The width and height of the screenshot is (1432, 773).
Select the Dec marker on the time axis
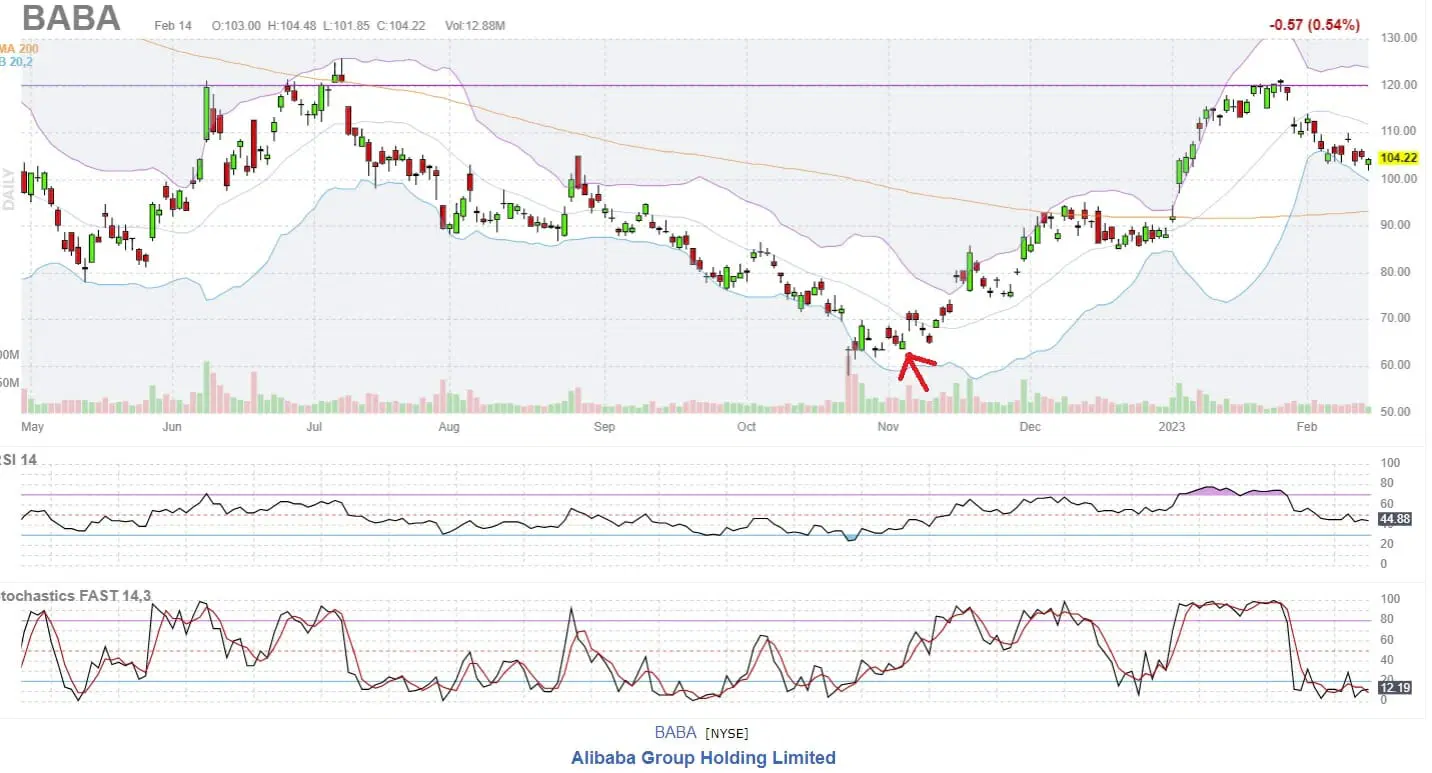coord(1029,427)
